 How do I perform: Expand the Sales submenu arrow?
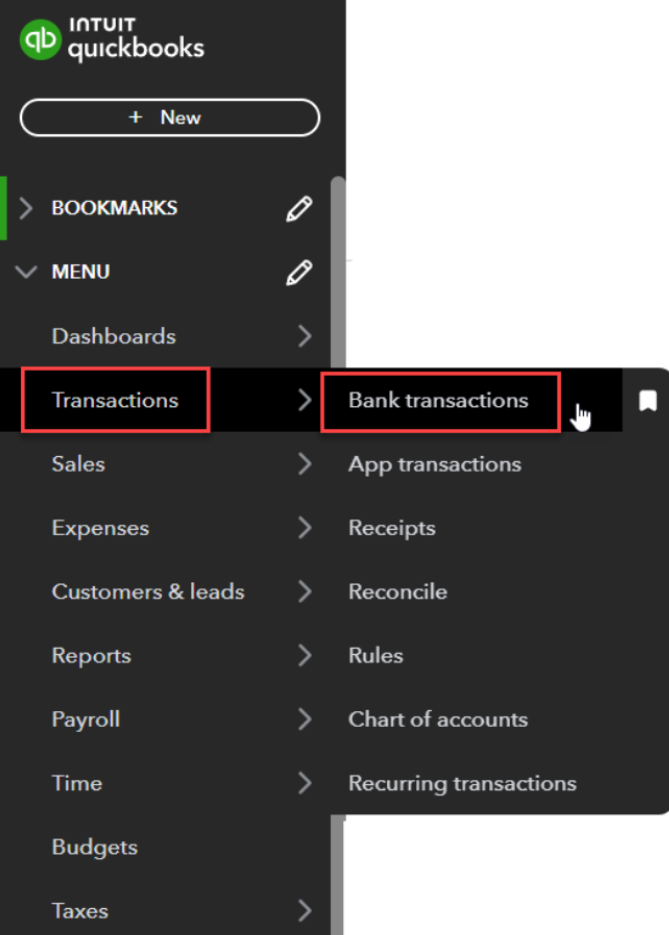[305, 464]
